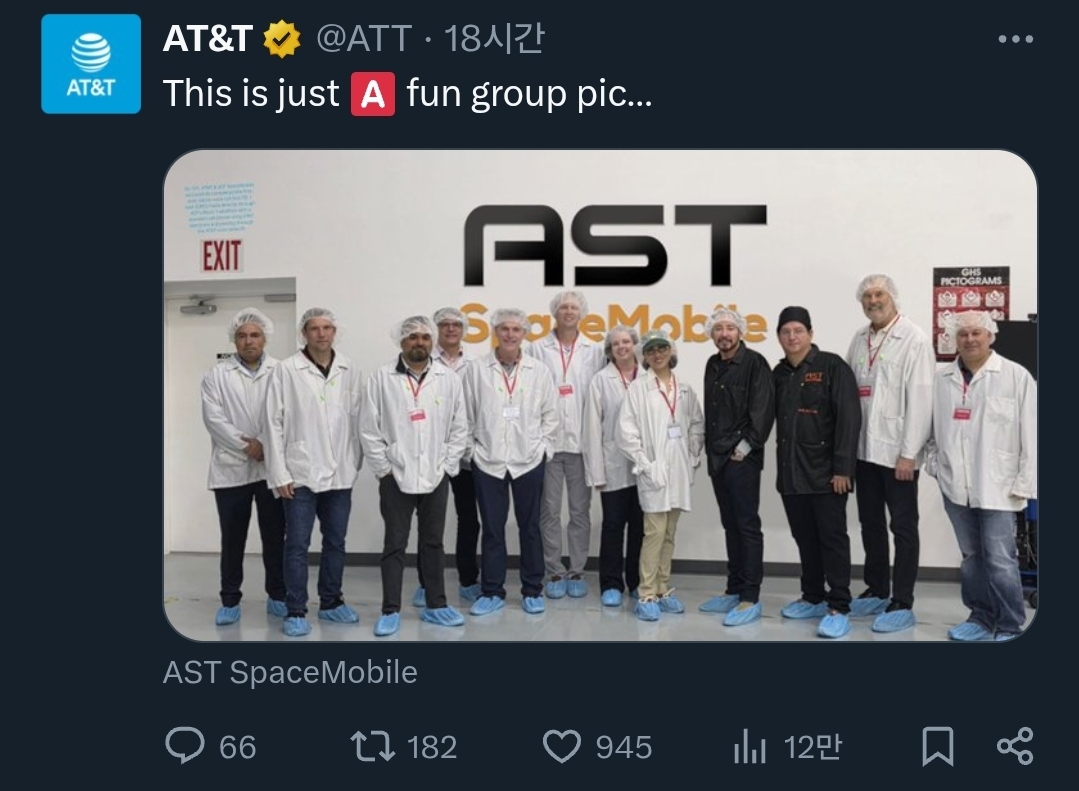The height and width of the screenshot is (791, 1079).
Task: Bookmark this tweet
Action: coord(938,746)
